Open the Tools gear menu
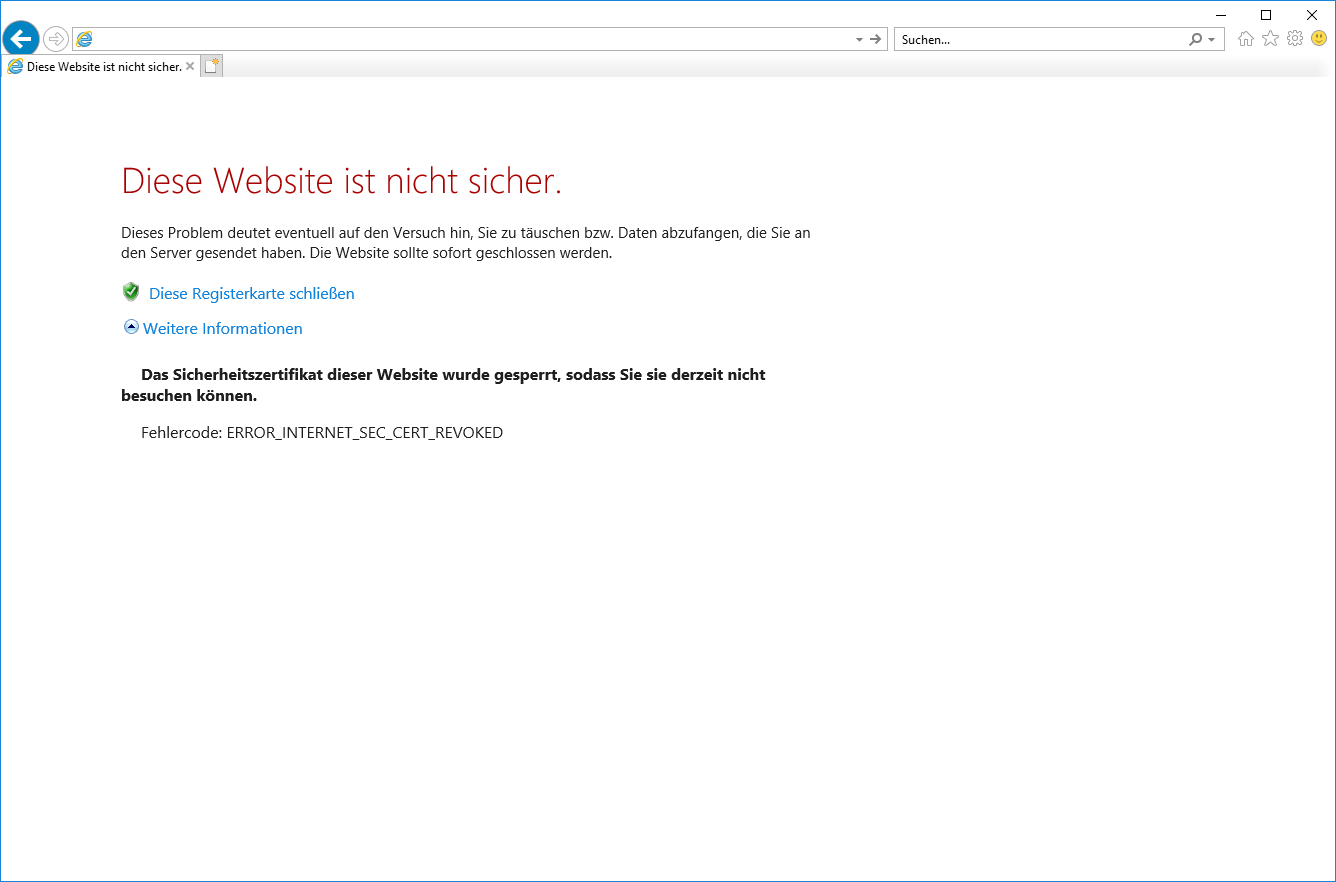The width and height of the screenshot is (1336, 882). [x=1295, y=38]
